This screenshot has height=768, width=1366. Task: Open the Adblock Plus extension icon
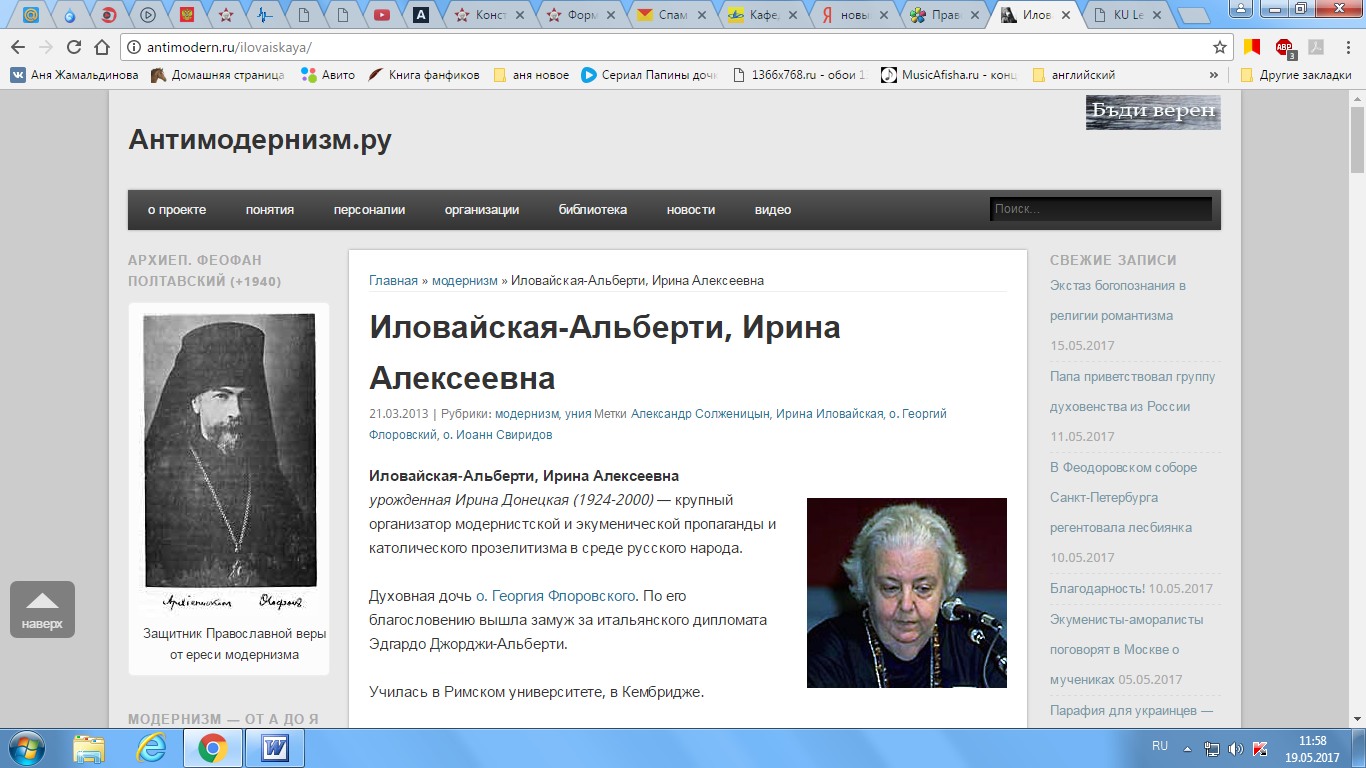(x=1284, y=47)
